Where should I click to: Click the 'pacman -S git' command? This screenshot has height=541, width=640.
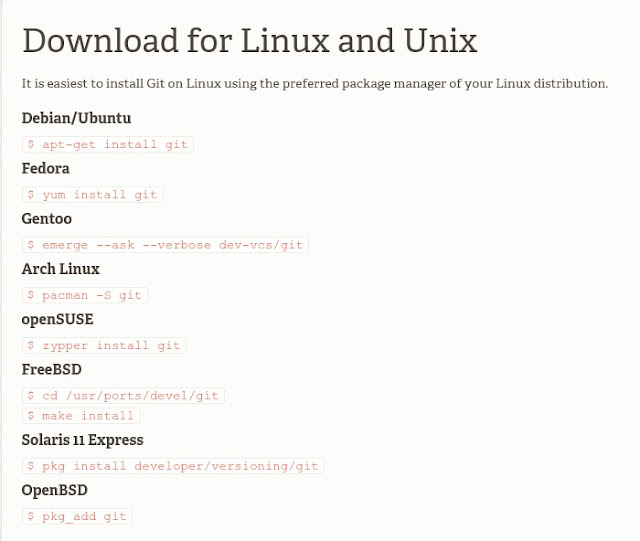[x=85, y=295]
